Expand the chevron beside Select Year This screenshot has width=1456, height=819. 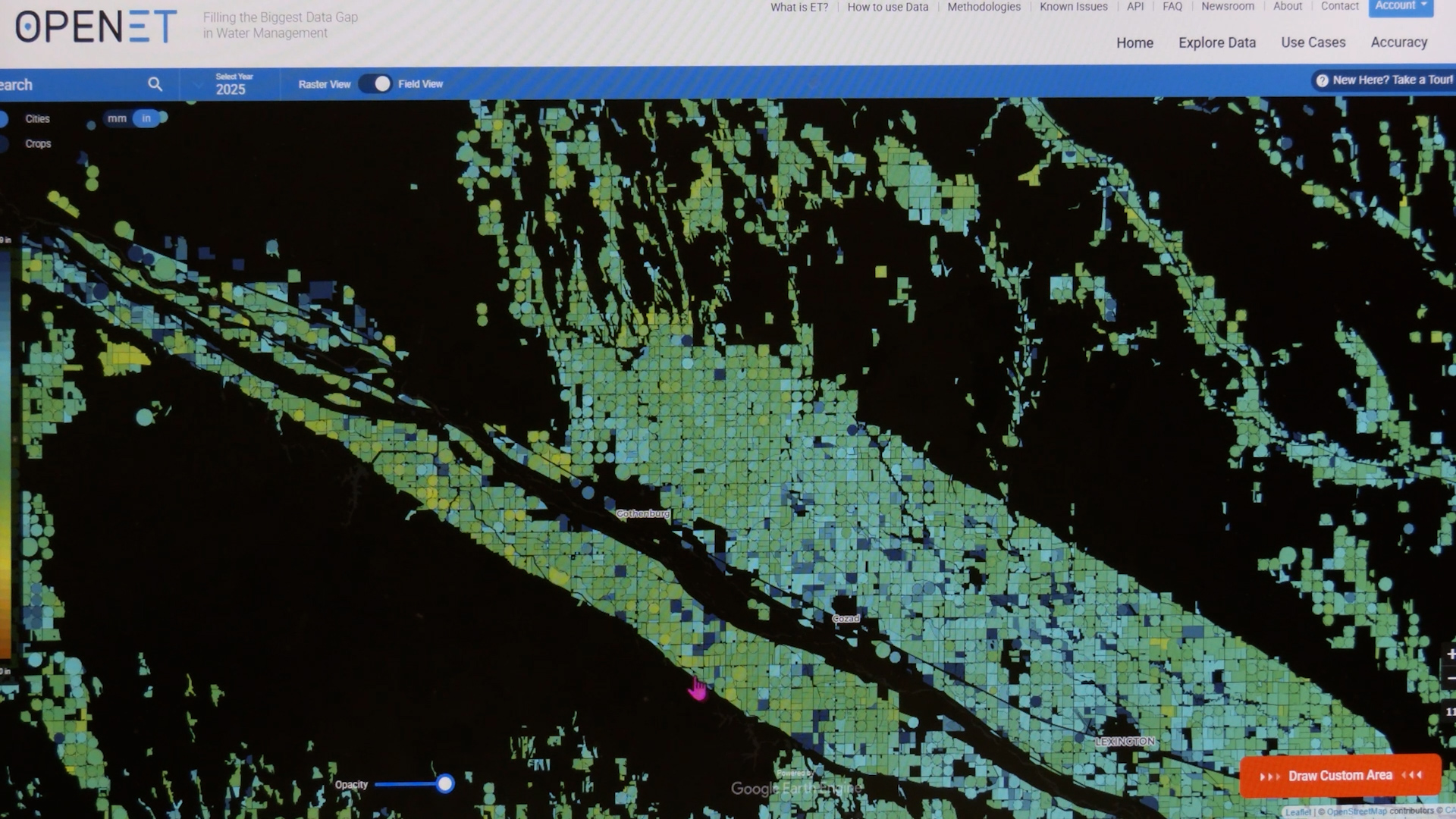[197, 84]
